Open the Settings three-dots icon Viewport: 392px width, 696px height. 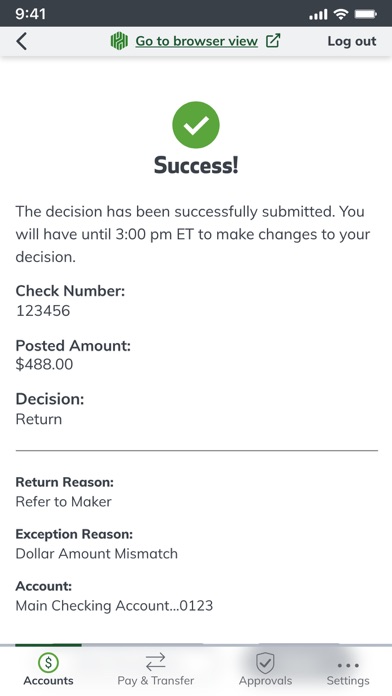[348, 665]
